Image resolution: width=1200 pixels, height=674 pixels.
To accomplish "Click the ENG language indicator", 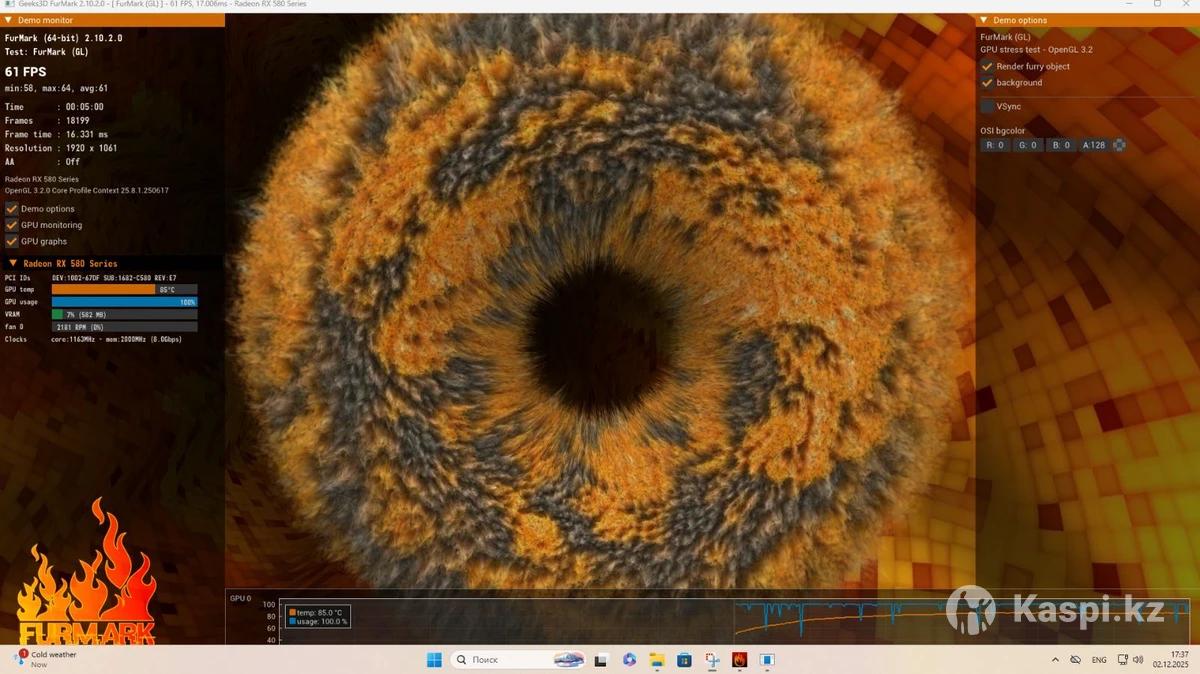I will click(1099, 660).
